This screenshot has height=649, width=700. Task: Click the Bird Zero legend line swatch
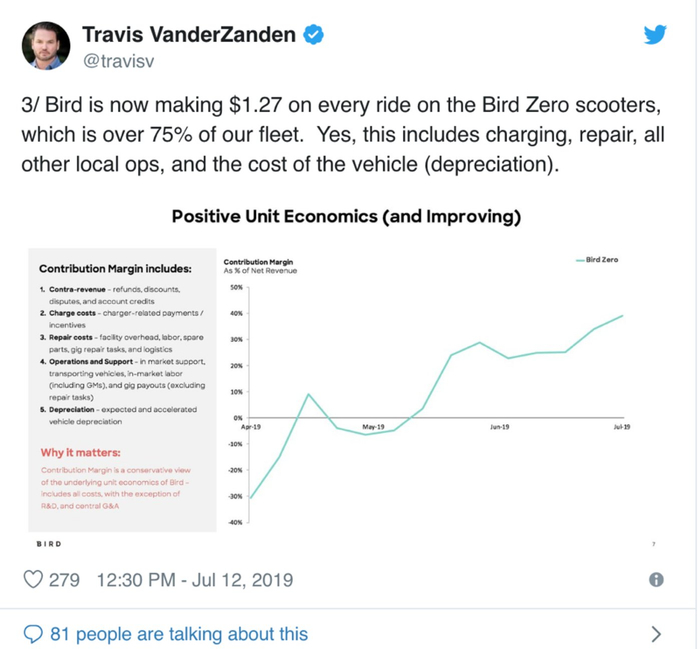pyautogui.click(x=583, y=260)
